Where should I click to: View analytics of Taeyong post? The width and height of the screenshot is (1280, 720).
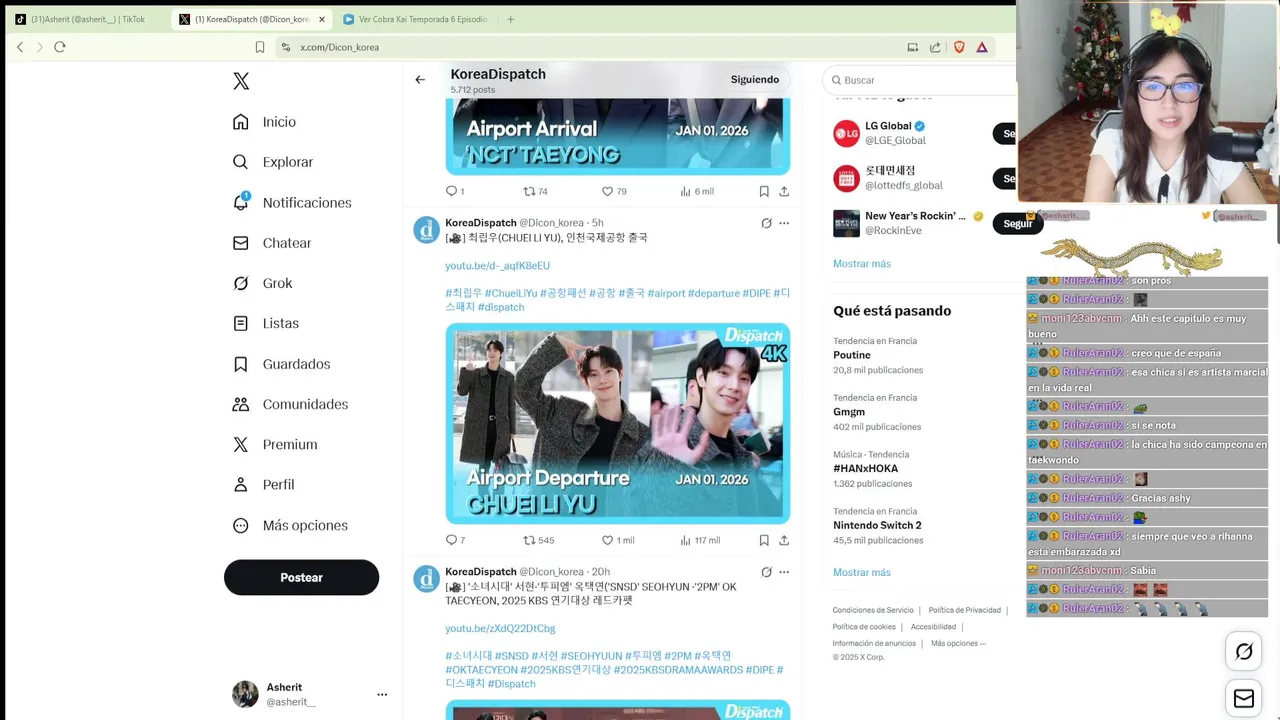point(697,191)
